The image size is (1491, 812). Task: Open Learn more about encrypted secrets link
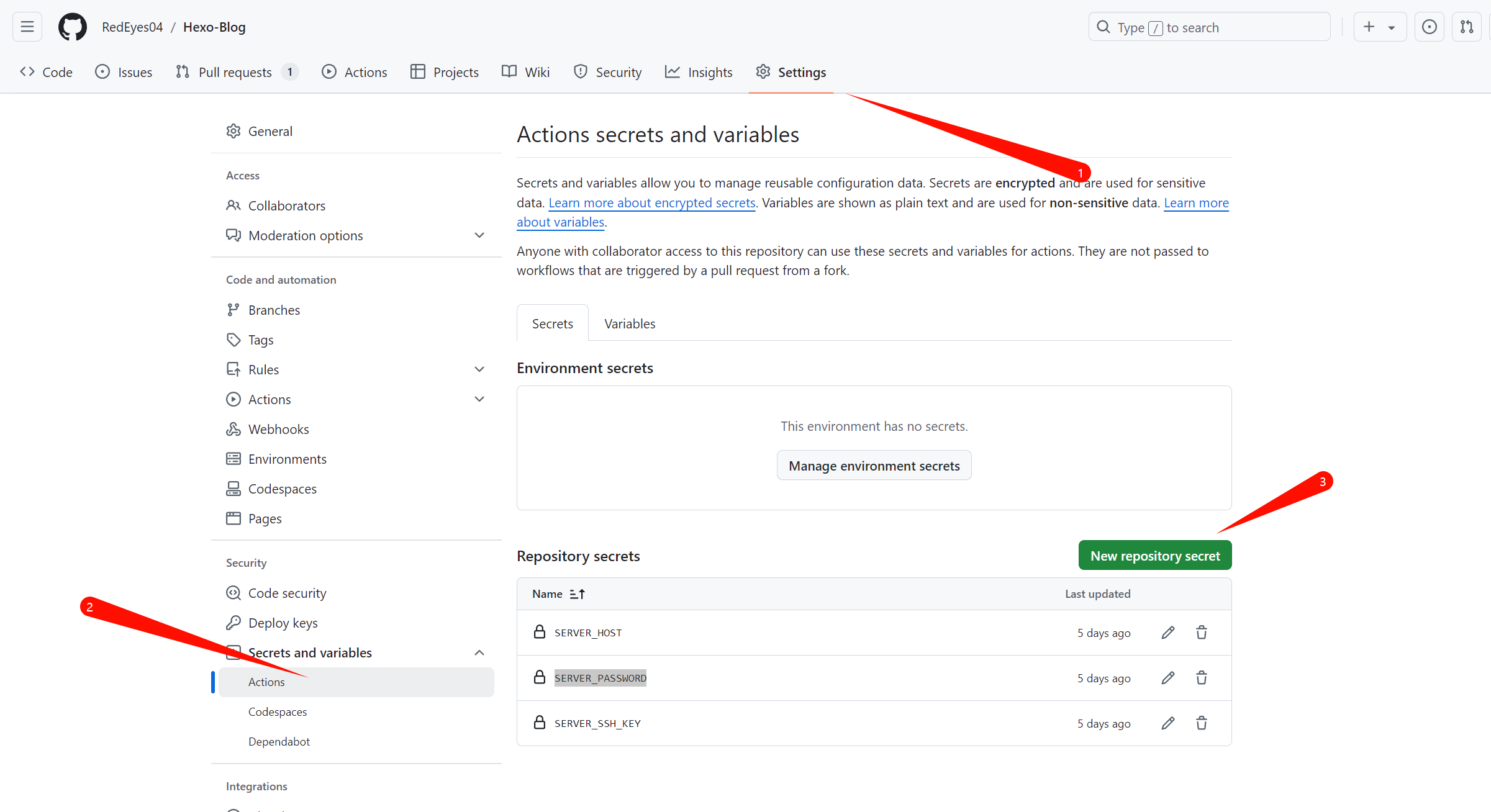(x=652, y=202)
